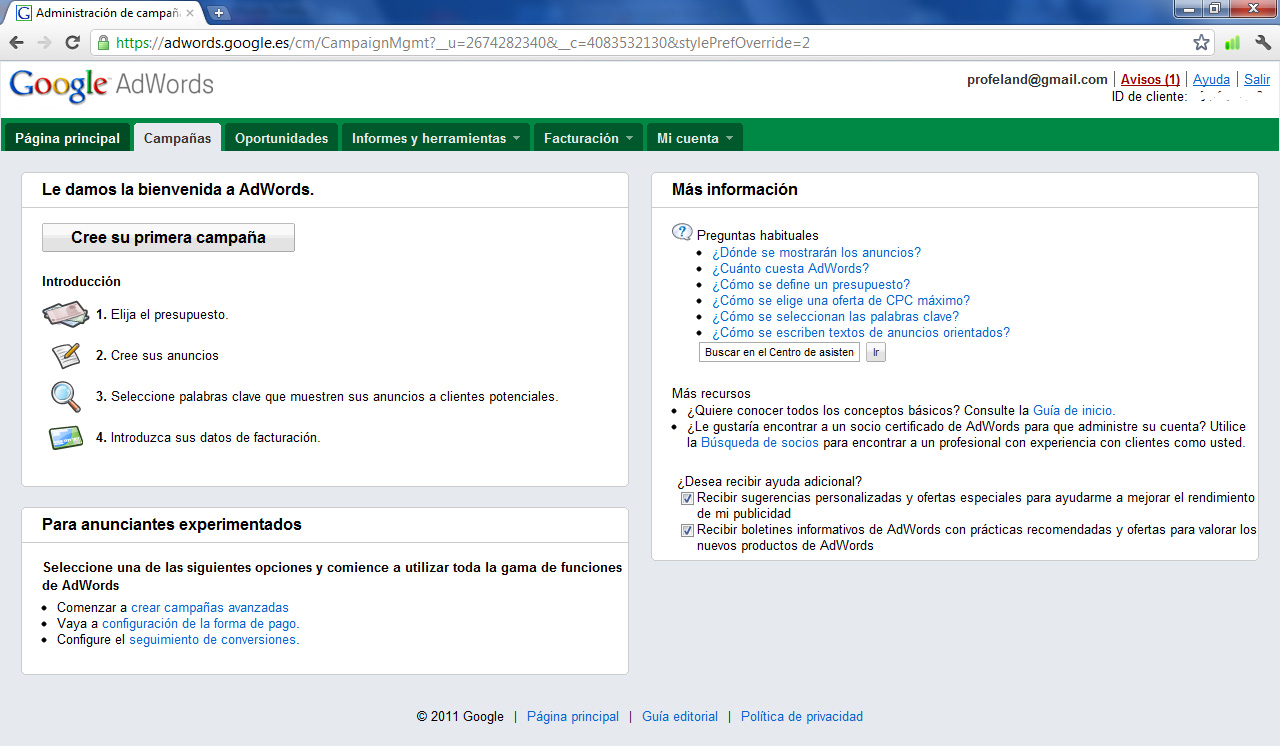Screen dimensions: 1280x746
Task: Click in the Centro de asistencia search field
Action: 779,352
